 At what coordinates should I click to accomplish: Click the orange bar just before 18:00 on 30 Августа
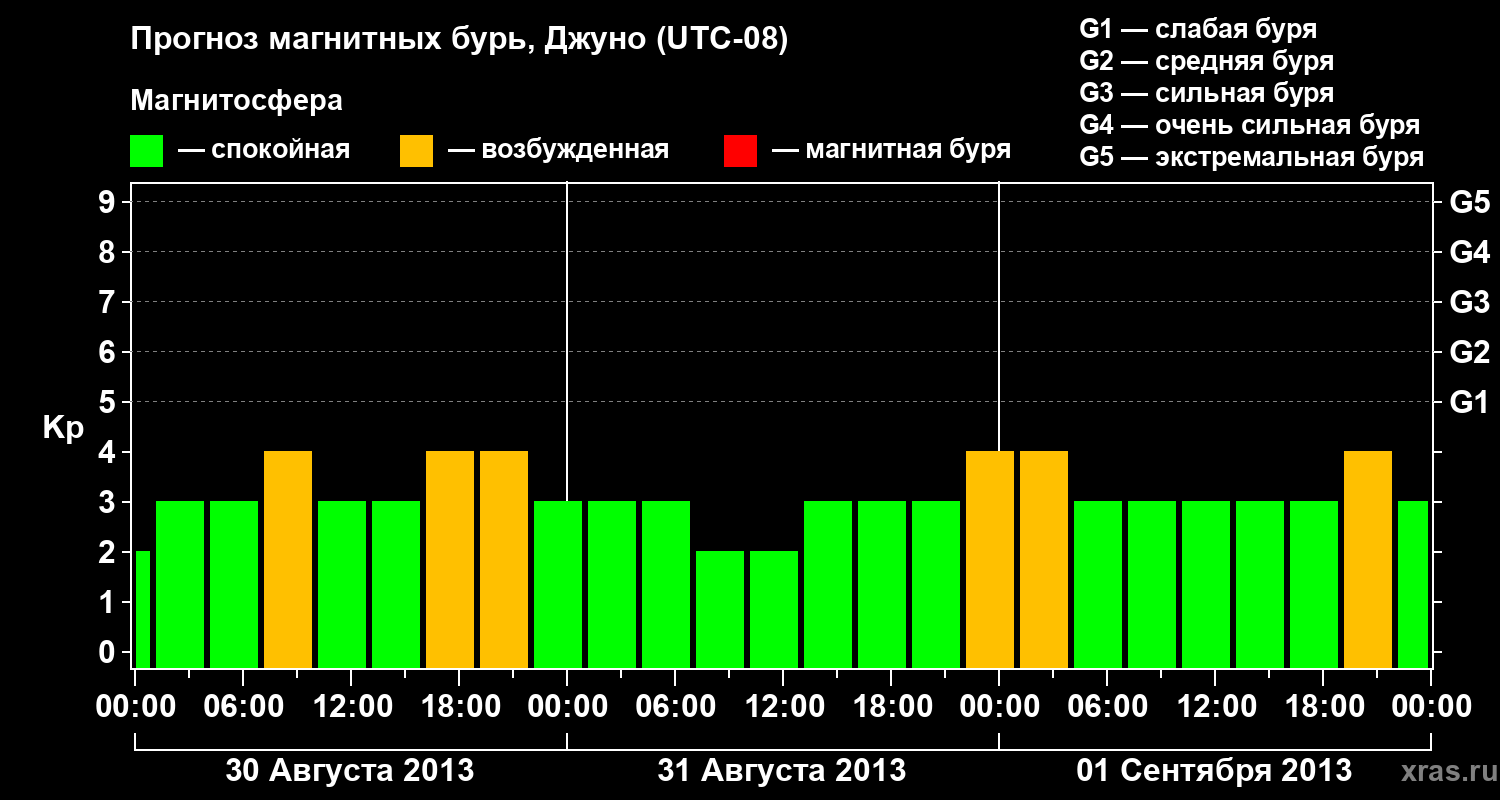[450, 560]
